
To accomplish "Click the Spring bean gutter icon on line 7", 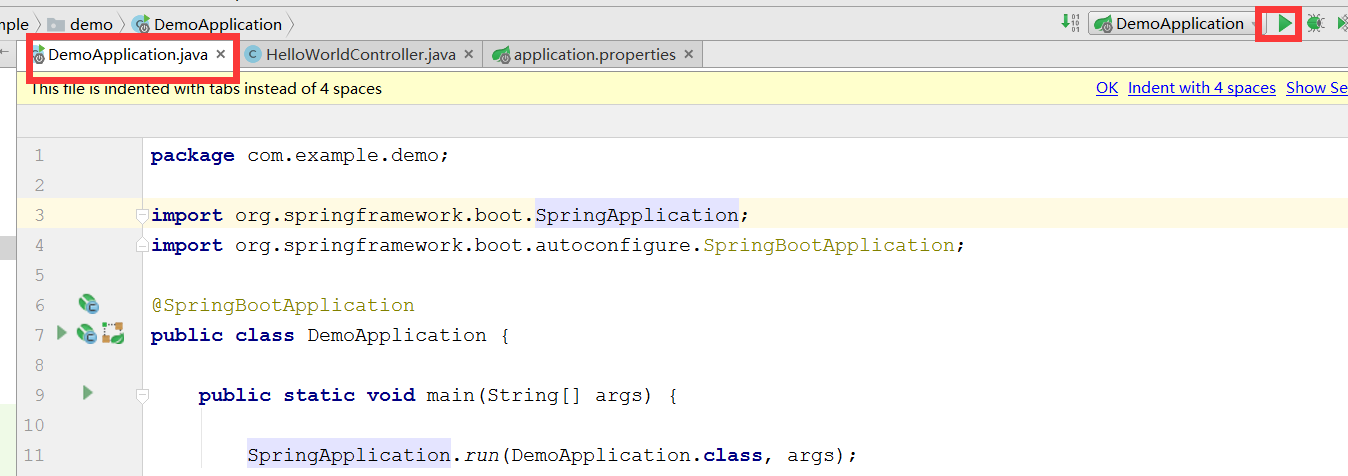I will click(87, 334).
